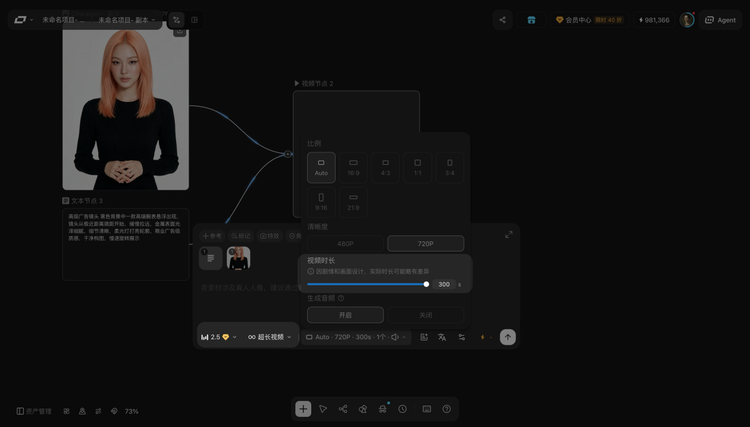Image resolution: width=750 pixels, height=427 pixels.
Task: Open 资产管理 asset management panel
Action: [x=33, y=411]
